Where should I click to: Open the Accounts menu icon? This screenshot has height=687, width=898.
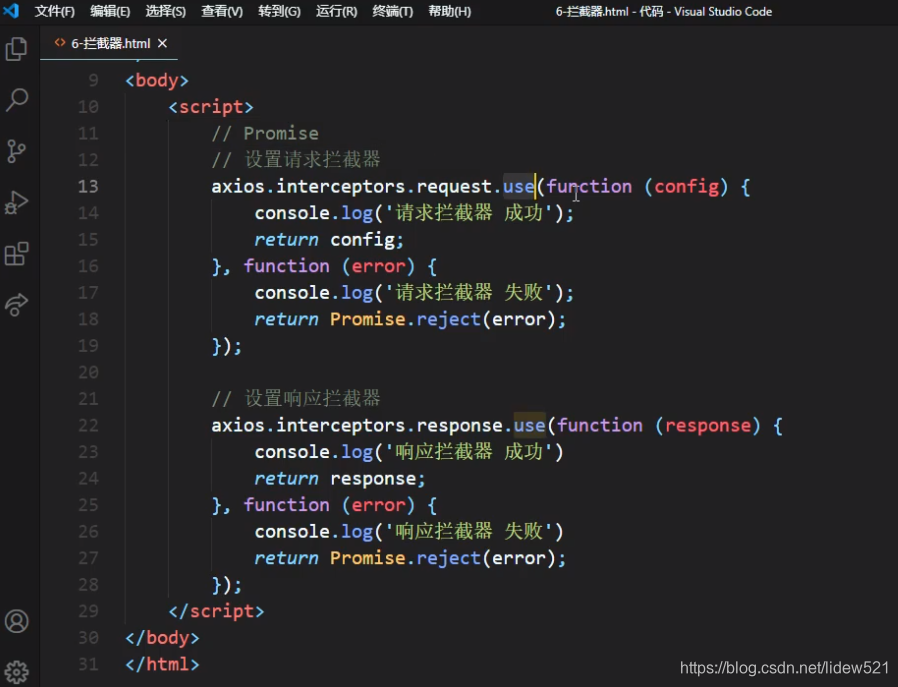coord(16,621)
